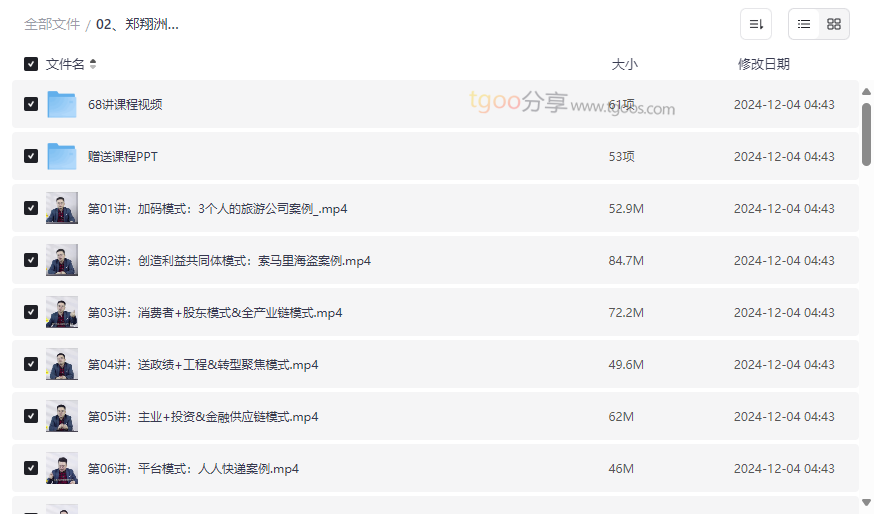The width and height of the screenshot is (874, 514).
Task: Uncheck the 第05讲 video checkbox
Action: tap(31, 416)
